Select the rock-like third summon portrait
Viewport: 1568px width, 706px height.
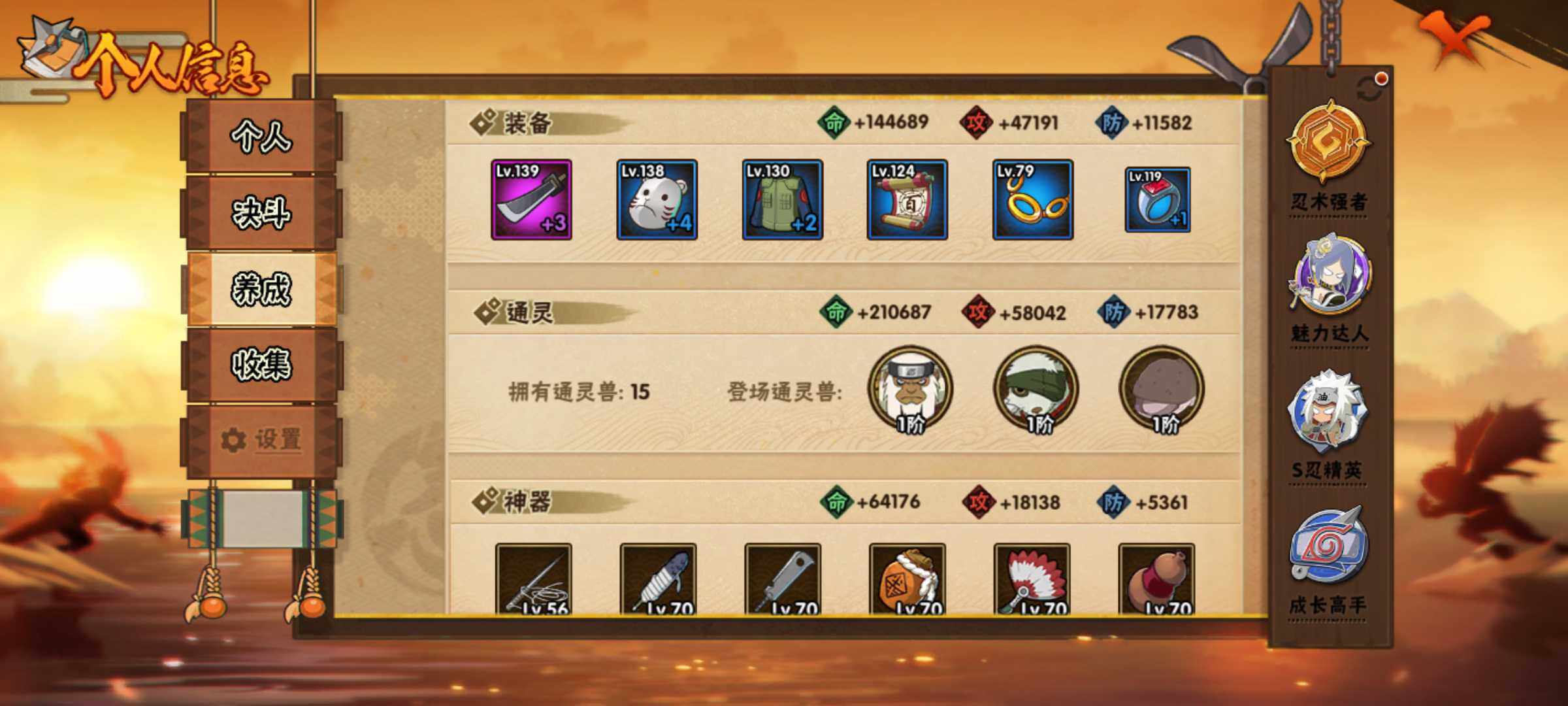[1162, 390]
